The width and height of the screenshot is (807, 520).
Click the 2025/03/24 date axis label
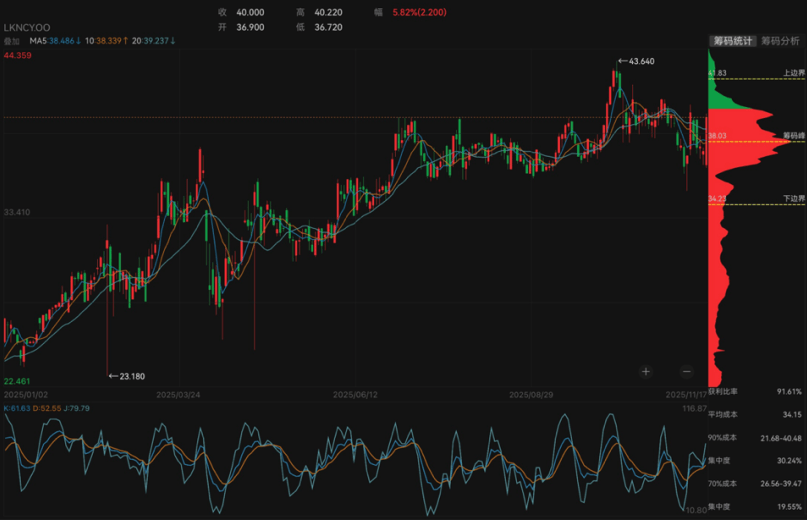[179, 395]
